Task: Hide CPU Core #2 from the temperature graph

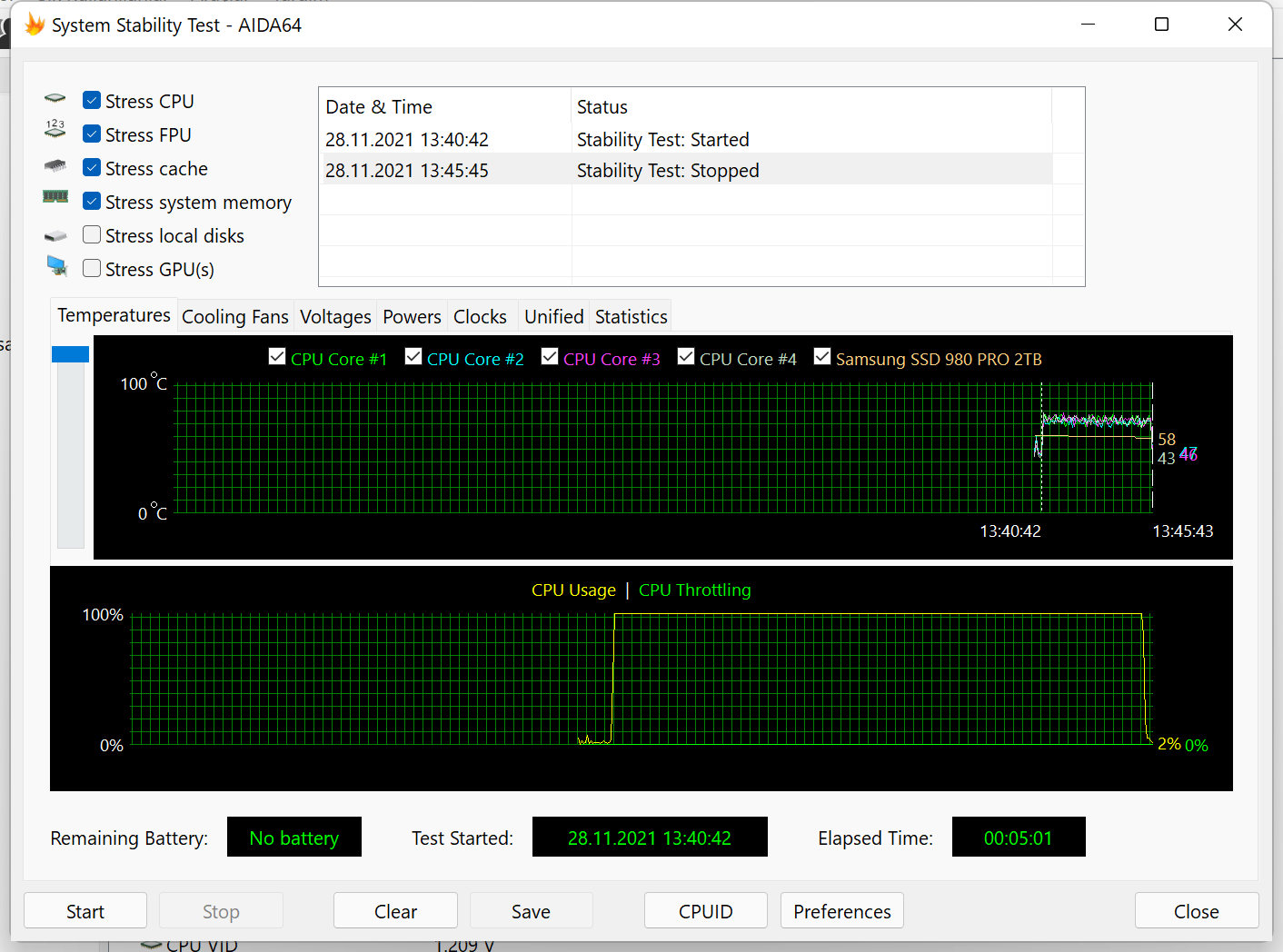Action: pos(413,356)
